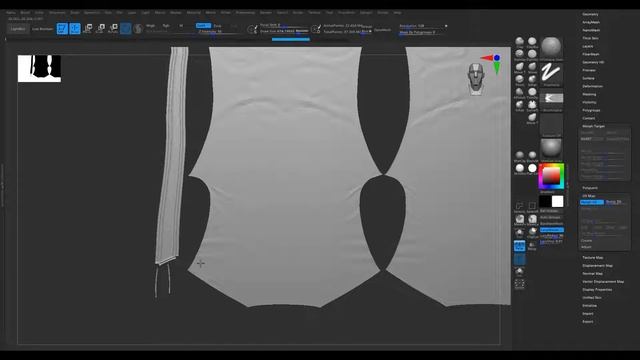
Task: Pick a hue in the color picker square
Action: (x=551, y=176)
